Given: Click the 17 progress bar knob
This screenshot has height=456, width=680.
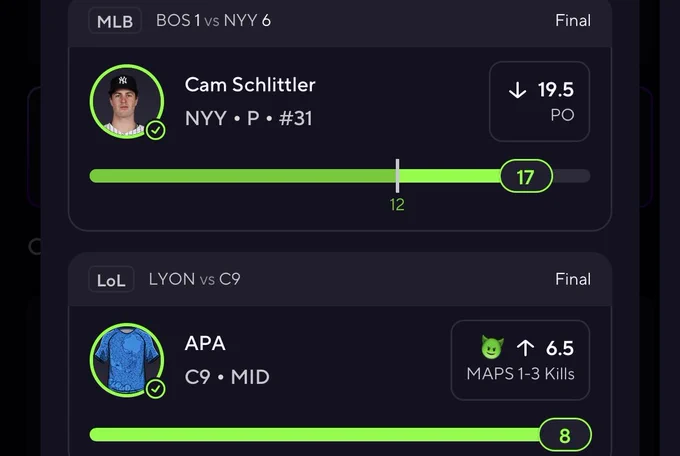Looking at the screenshot, I should pos(526,176).
